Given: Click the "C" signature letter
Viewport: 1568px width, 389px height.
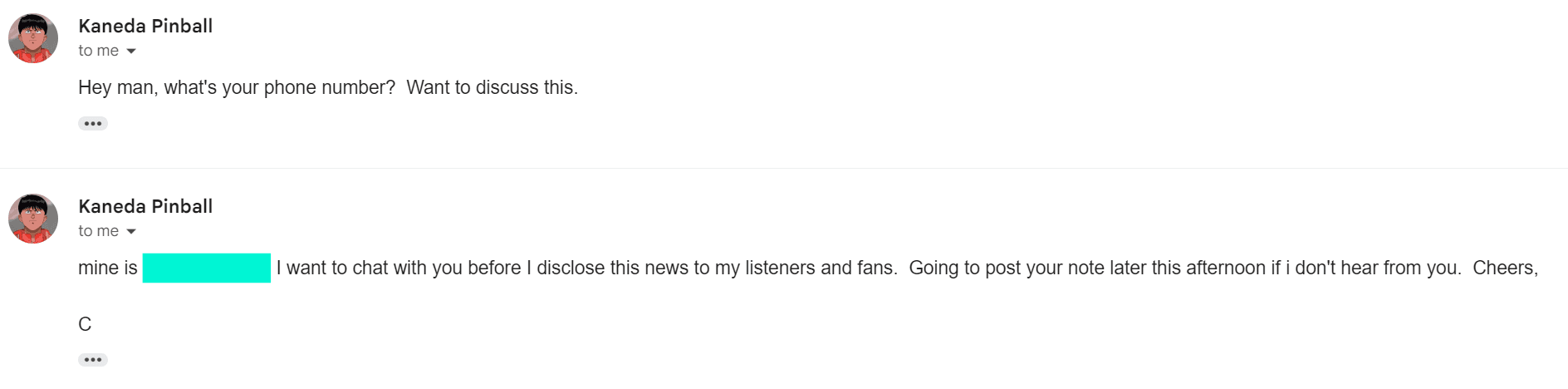Looking at the screenshot, I should click(85, 324).
